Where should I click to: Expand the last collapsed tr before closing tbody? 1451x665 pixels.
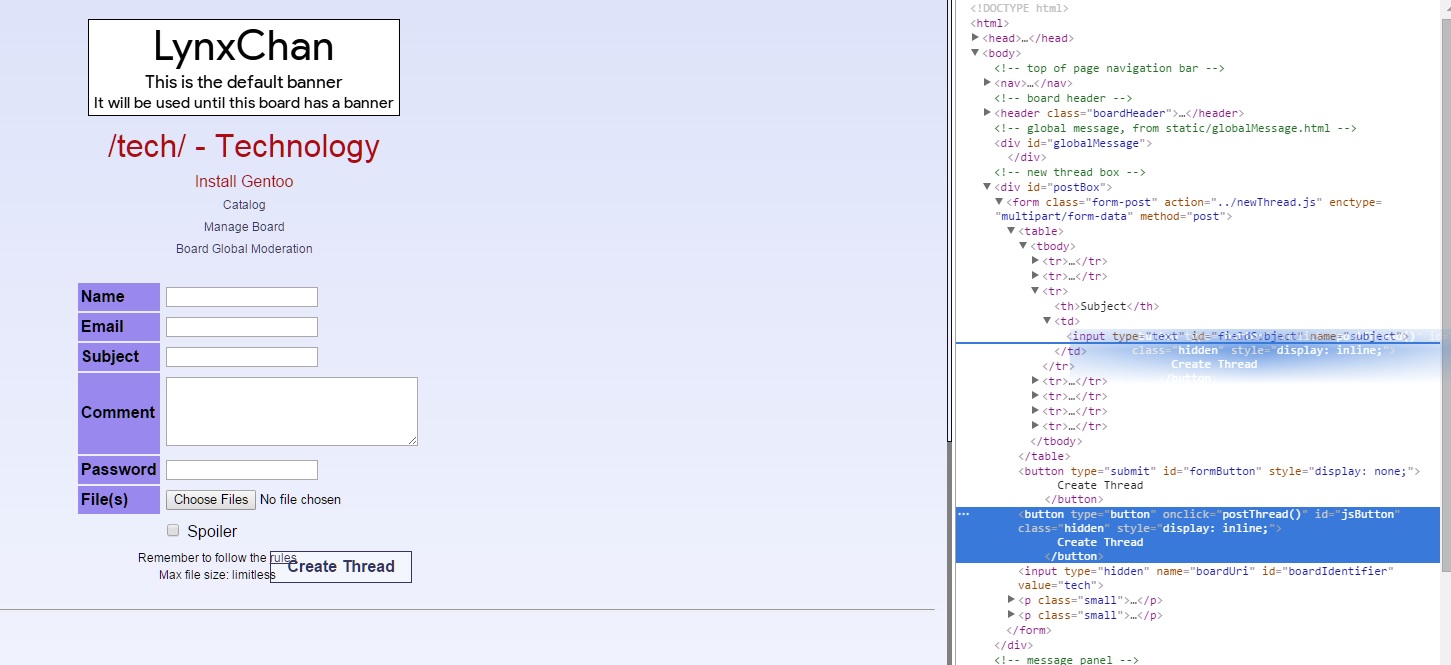1035,426
